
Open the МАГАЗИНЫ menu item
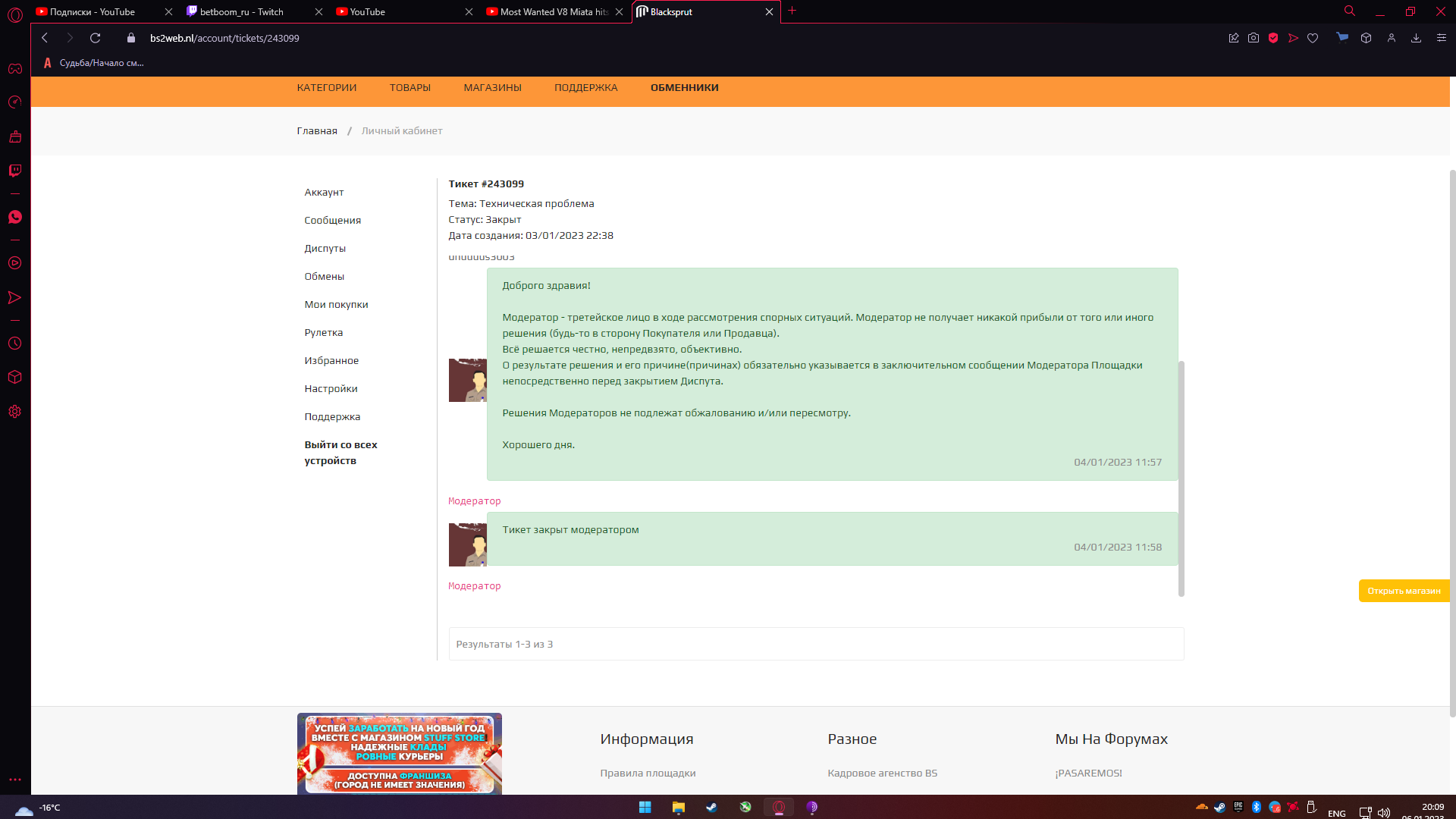[492, 88]
